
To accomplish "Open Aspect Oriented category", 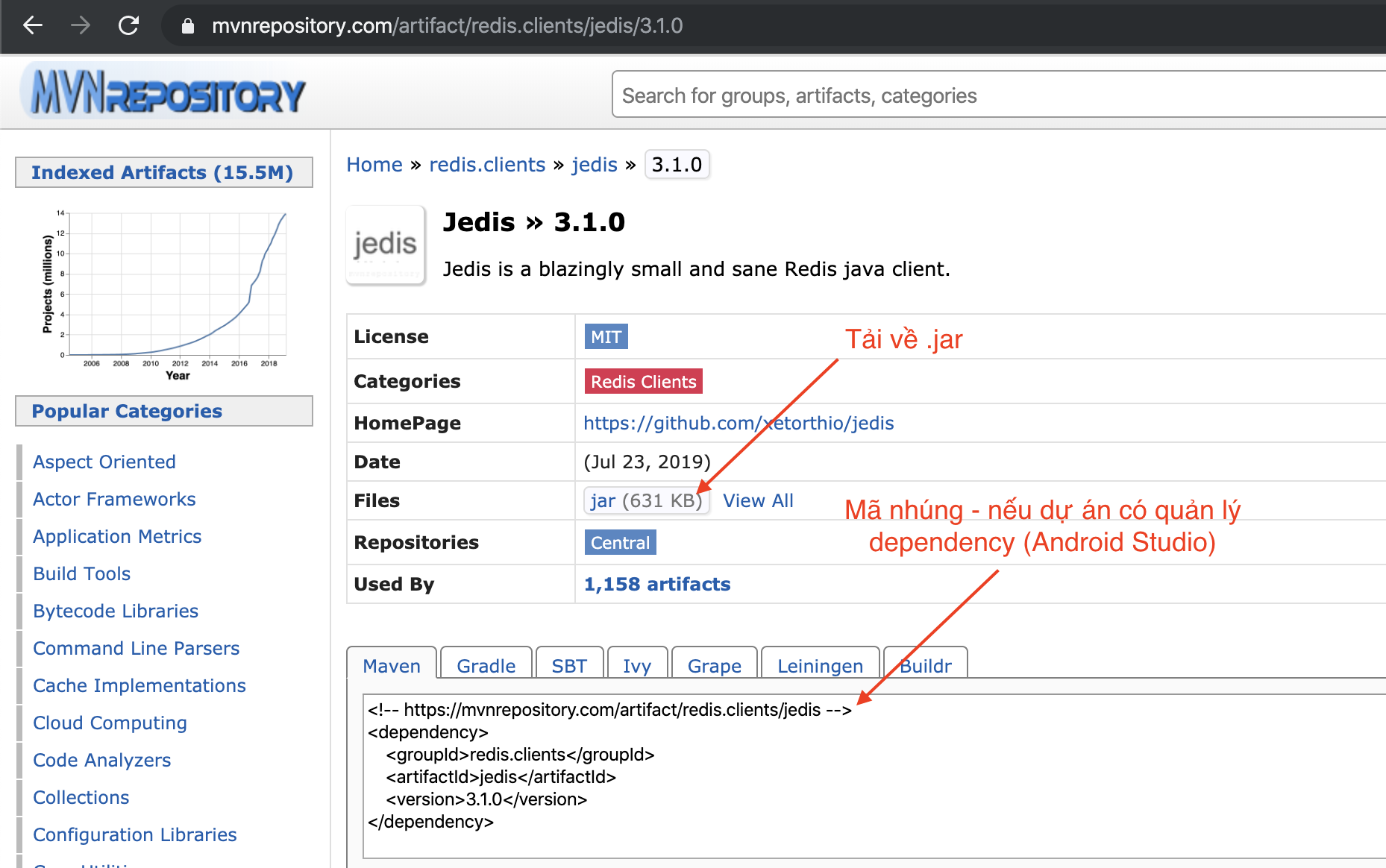I will coord(104,462).
